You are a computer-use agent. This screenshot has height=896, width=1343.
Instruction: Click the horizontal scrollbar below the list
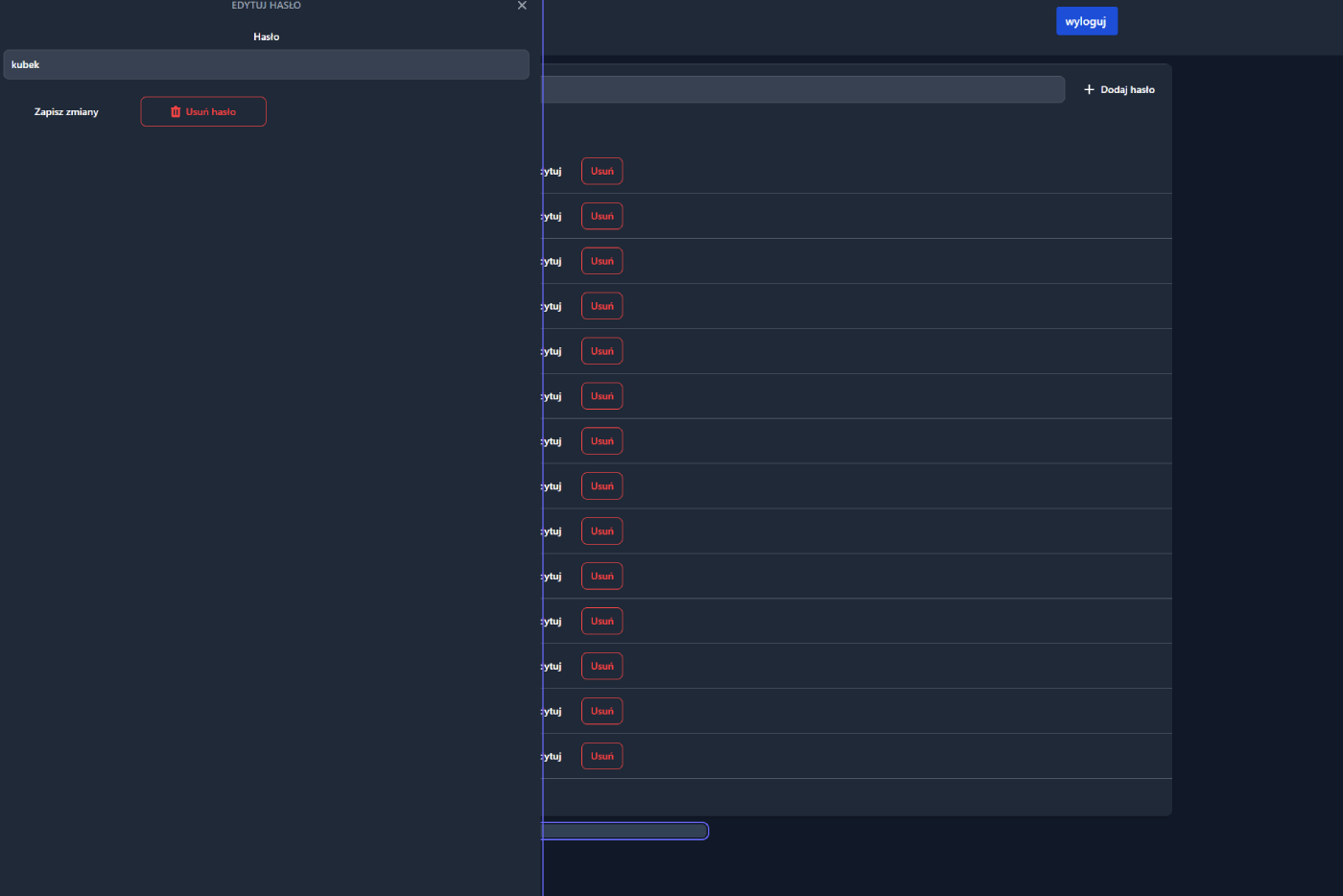tap(624, 831)
